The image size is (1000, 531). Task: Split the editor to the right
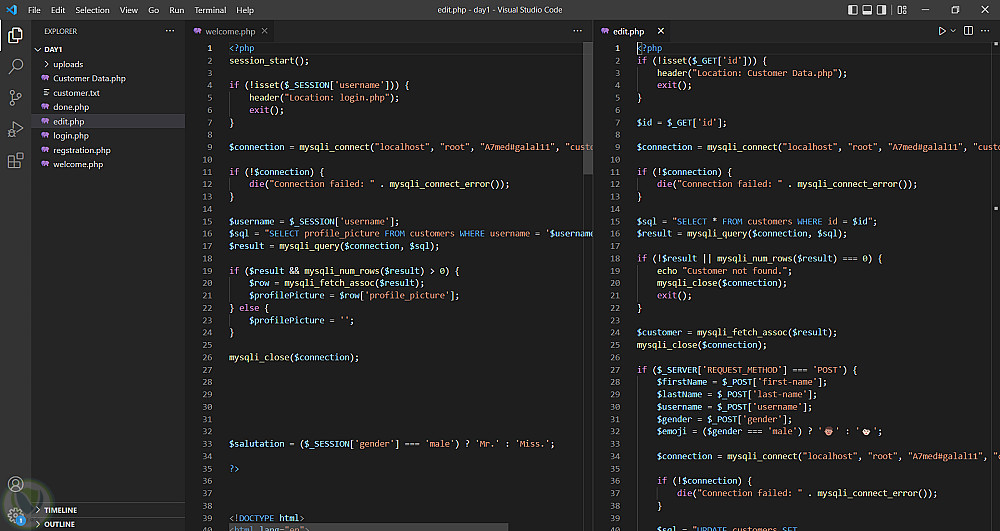[x=968, y=31]
